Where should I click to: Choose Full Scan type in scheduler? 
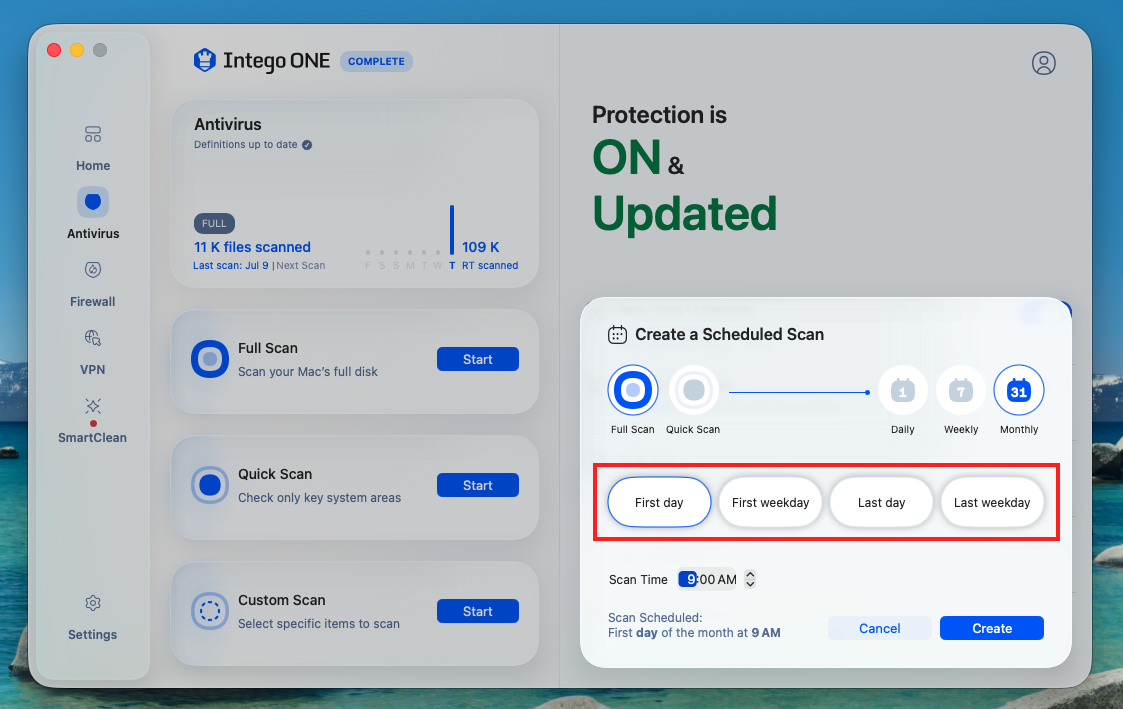pos(632,390)
